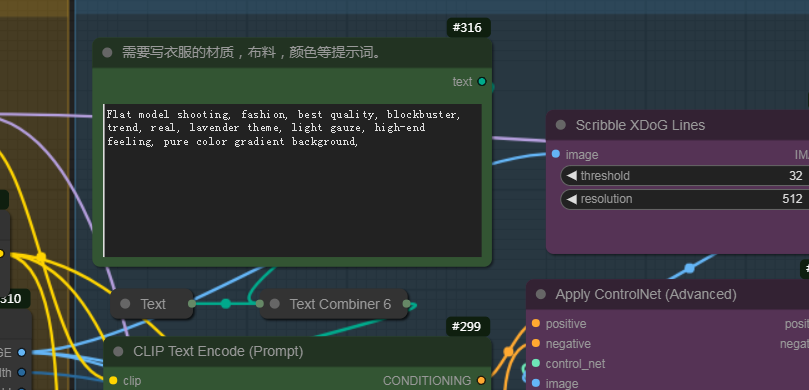Select the Scribble XDoG Lines node title
The width and height of the screenshot is (809, 390).
pos(640,125)
